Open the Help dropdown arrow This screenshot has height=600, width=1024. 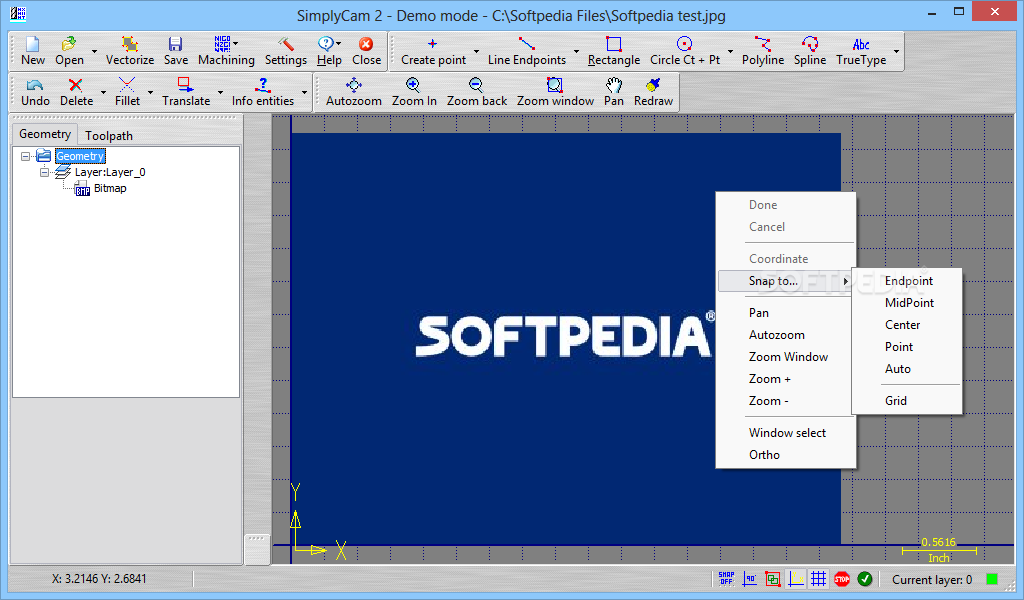click(338, 43)
